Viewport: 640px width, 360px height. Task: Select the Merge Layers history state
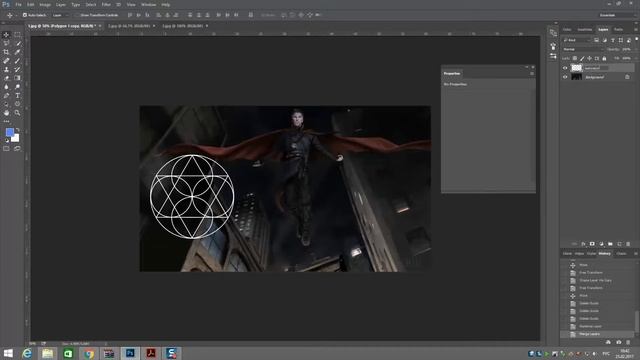598,334
